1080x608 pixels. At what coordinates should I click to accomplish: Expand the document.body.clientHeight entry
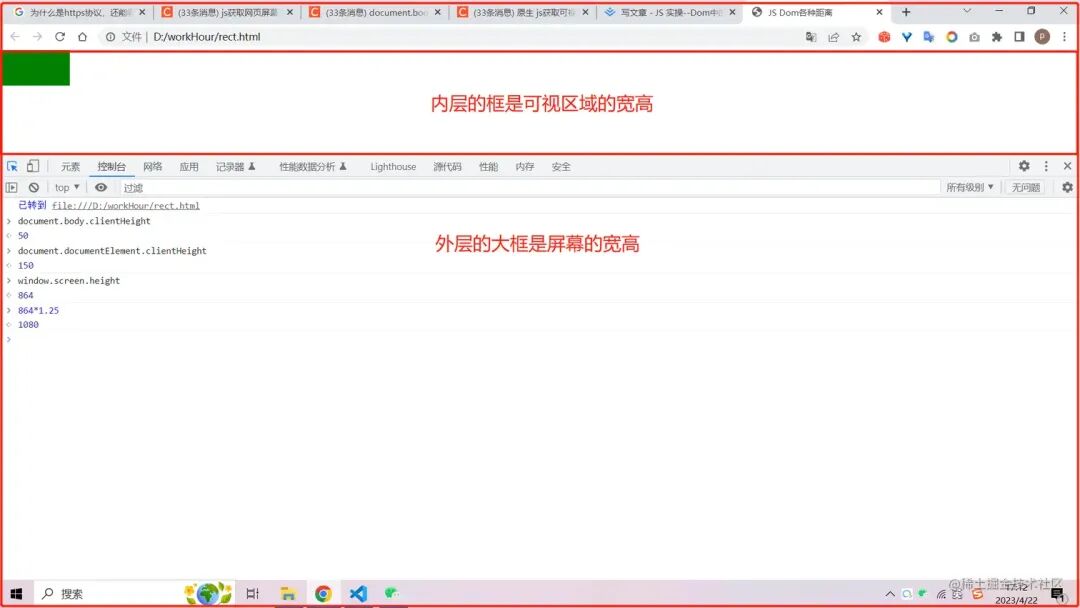(9, 221)
